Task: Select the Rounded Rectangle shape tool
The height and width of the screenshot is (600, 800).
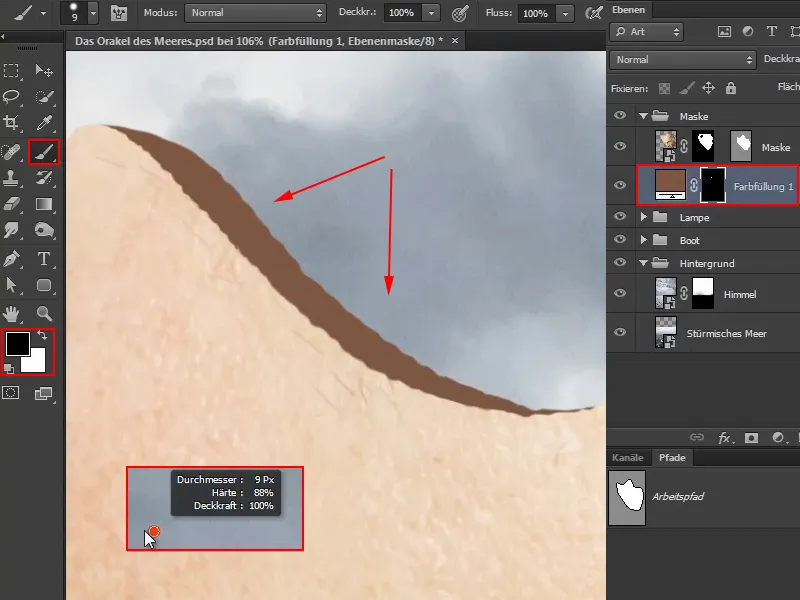Action: [44, 285]
